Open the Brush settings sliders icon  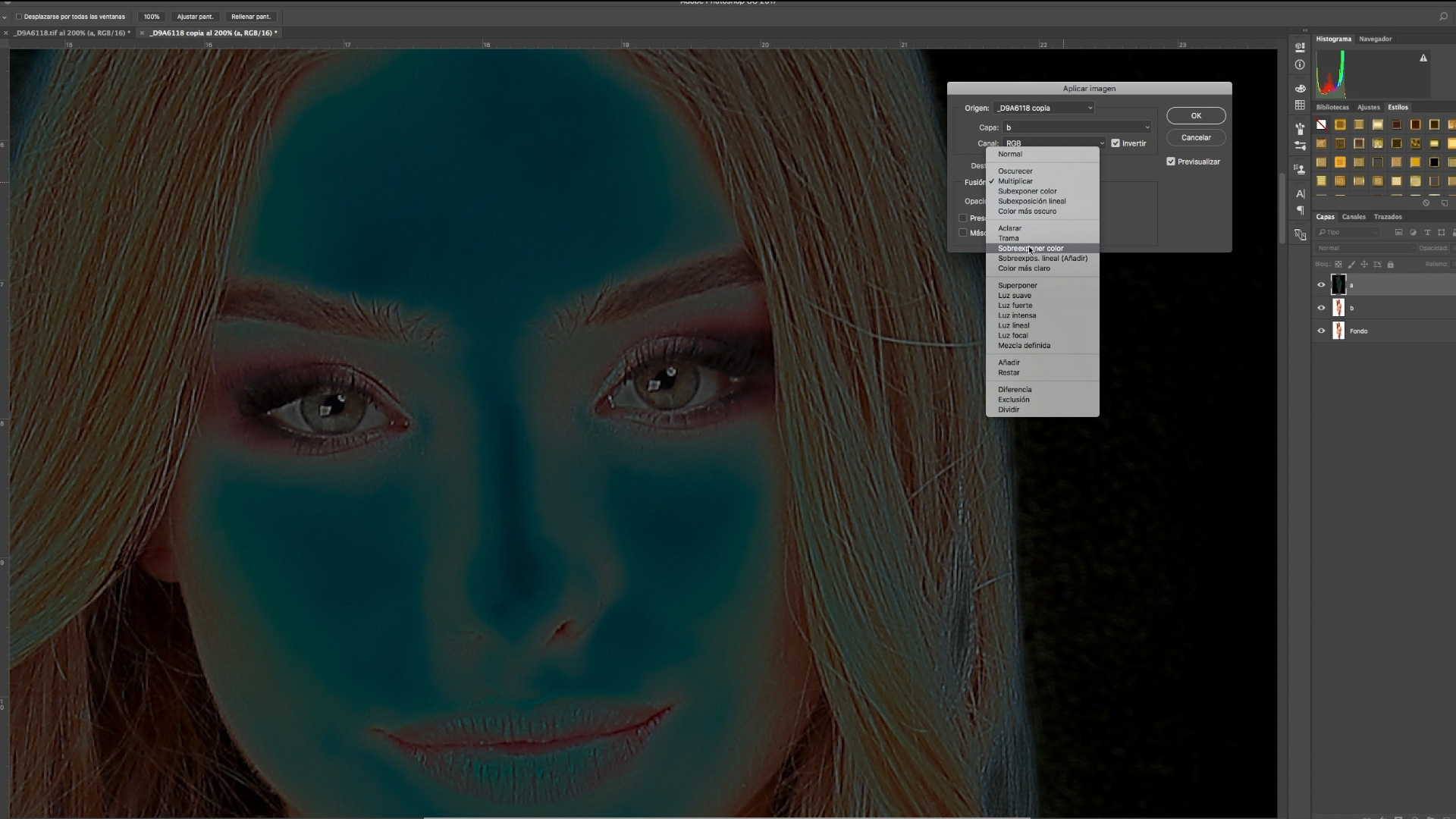(x=1300, y=145)
